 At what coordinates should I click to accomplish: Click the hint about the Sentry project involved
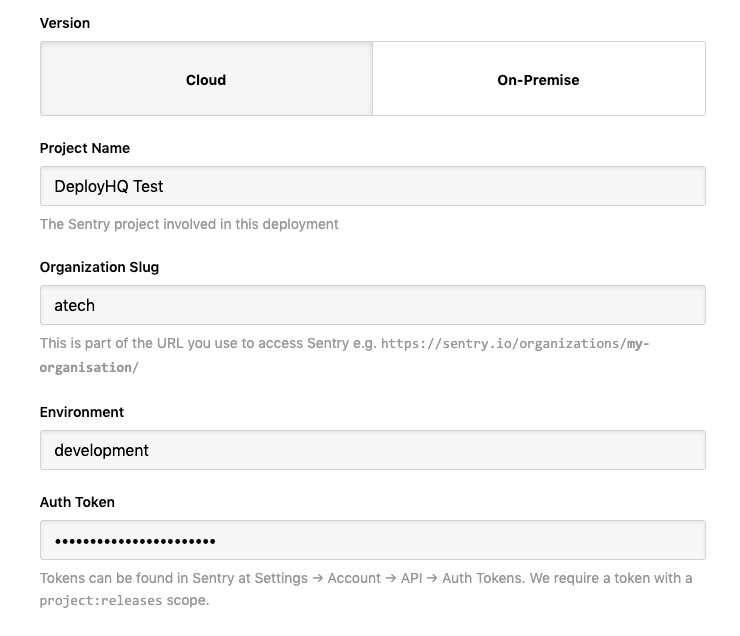(189, 224)
